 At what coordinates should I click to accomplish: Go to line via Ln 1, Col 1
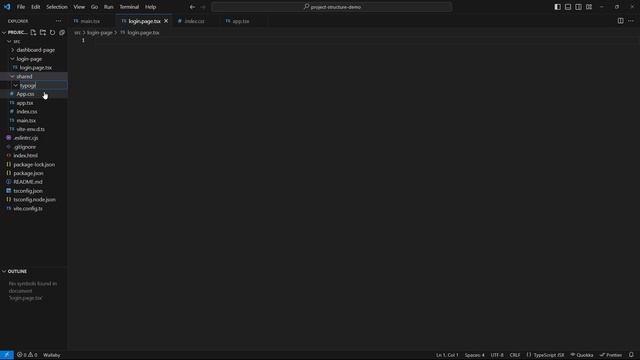447,355
